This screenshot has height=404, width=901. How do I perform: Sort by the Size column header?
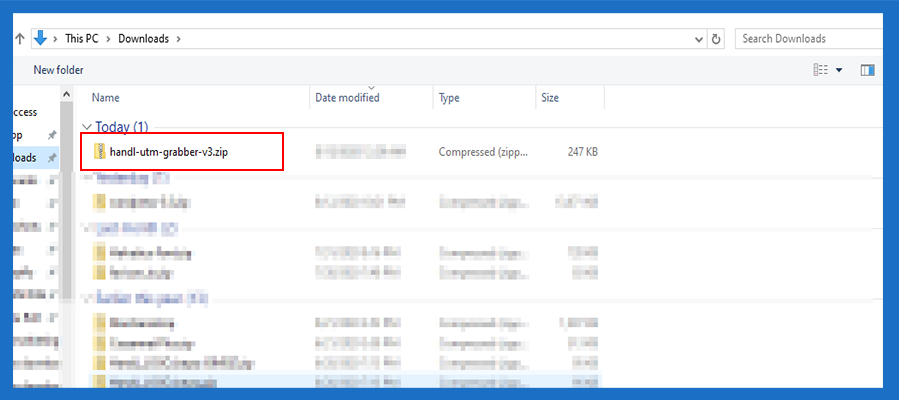coord(550,98)
